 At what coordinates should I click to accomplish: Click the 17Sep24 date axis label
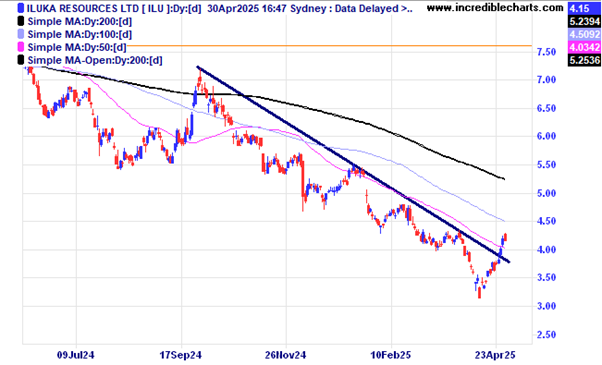[180, 355]
